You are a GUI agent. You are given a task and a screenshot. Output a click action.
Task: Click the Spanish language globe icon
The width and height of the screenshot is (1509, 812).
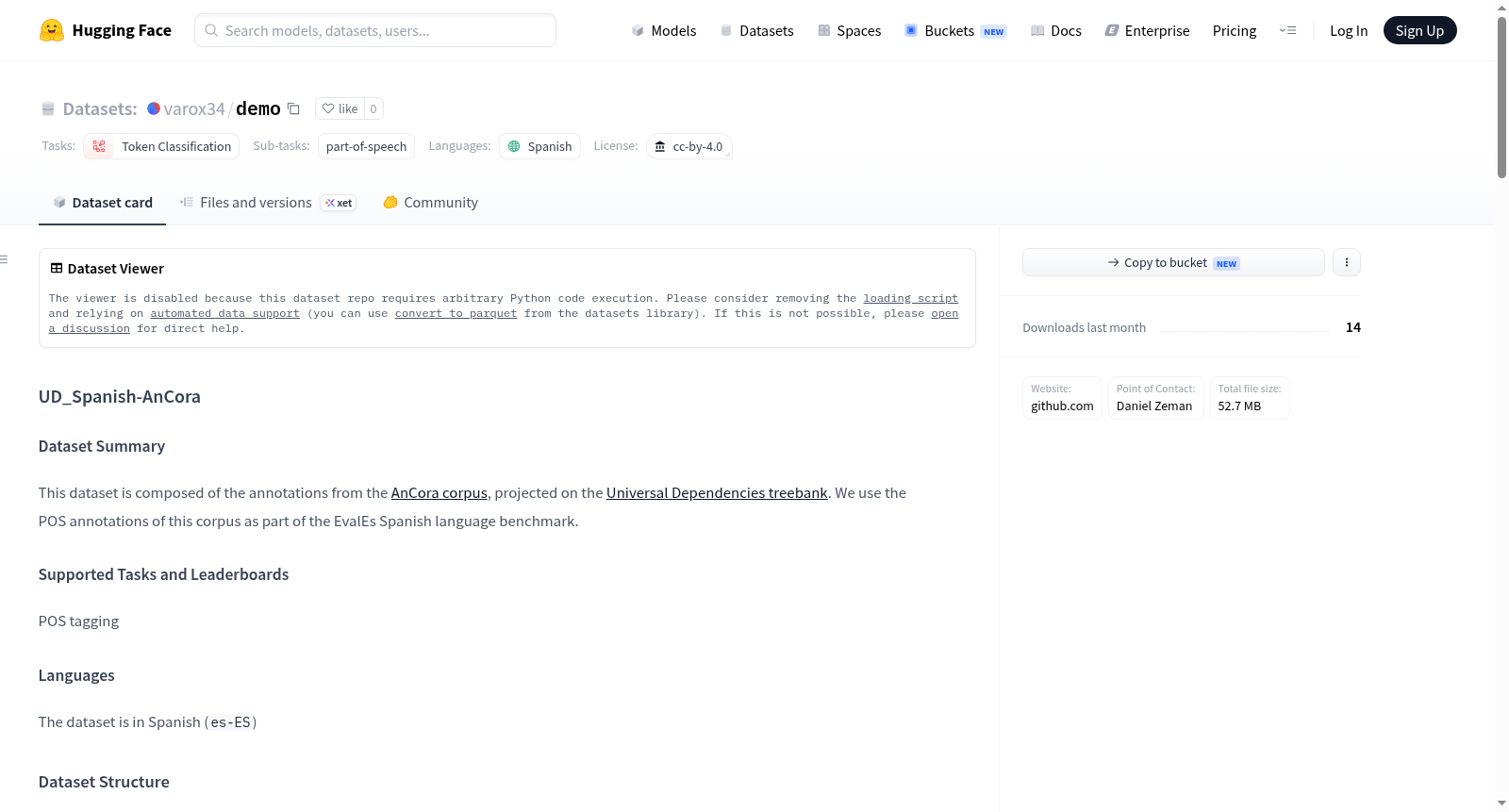tap(514, 146)
